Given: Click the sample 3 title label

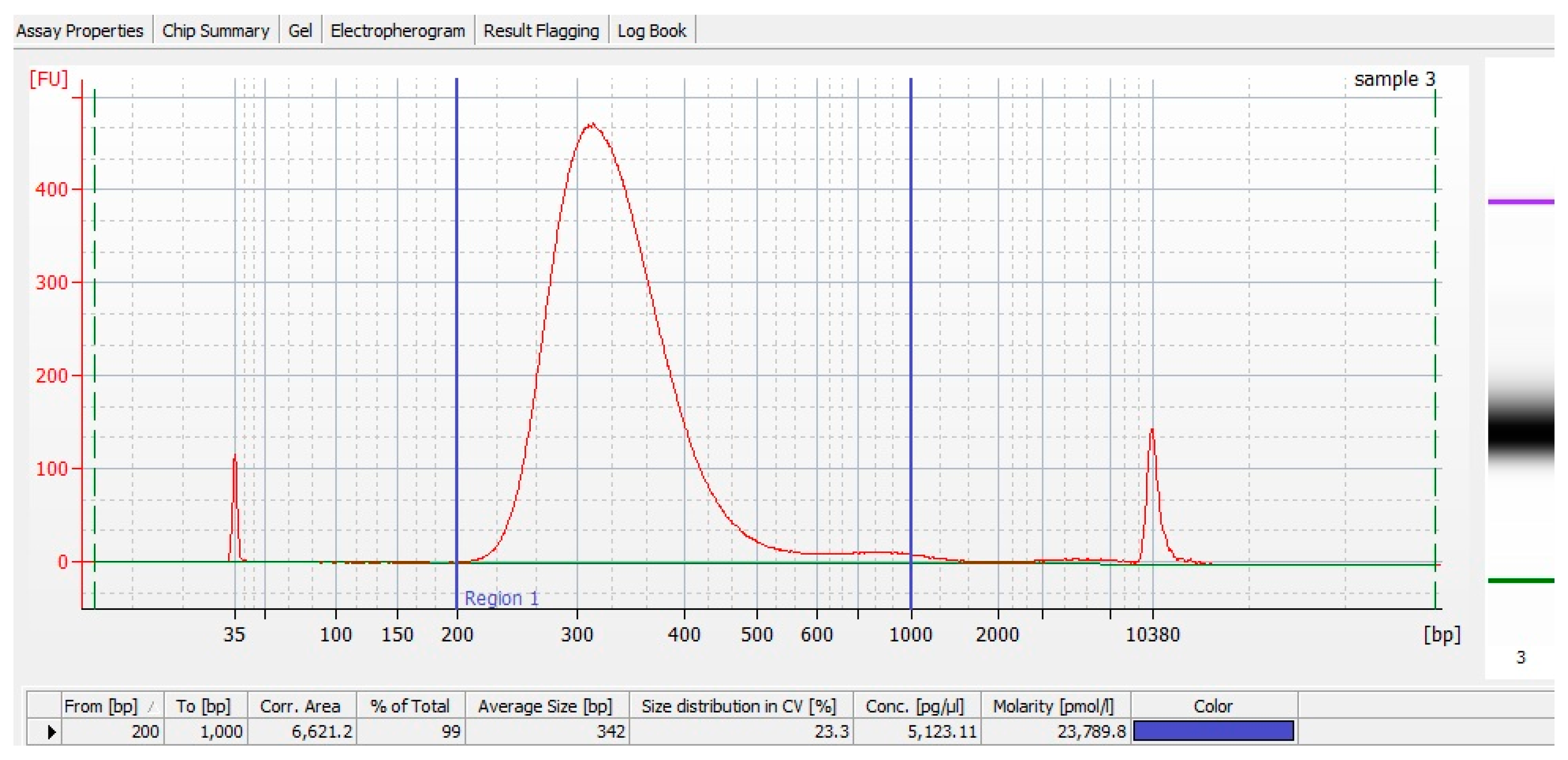Looking at the screenshot, I should (x=1395, y=78).
